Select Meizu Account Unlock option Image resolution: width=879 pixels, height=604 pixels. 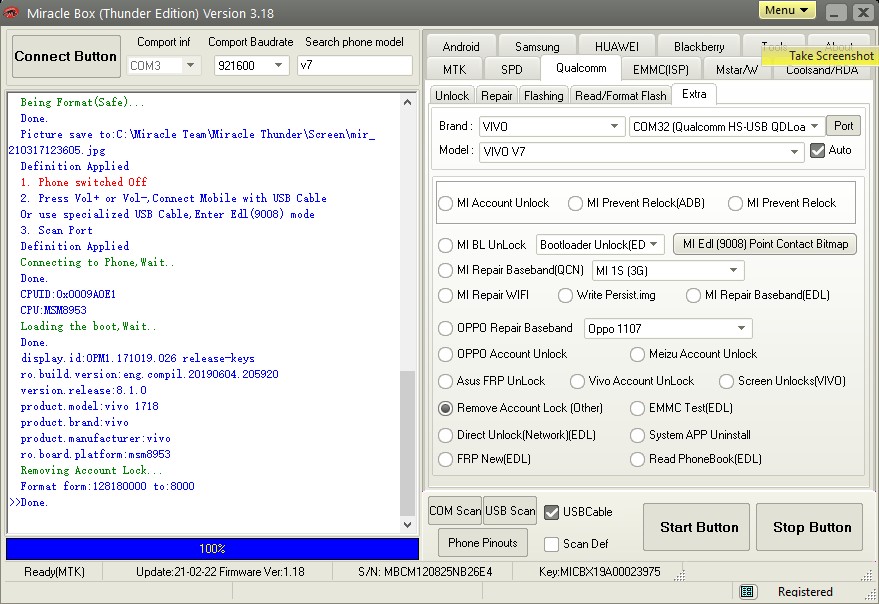coord(637,354)
